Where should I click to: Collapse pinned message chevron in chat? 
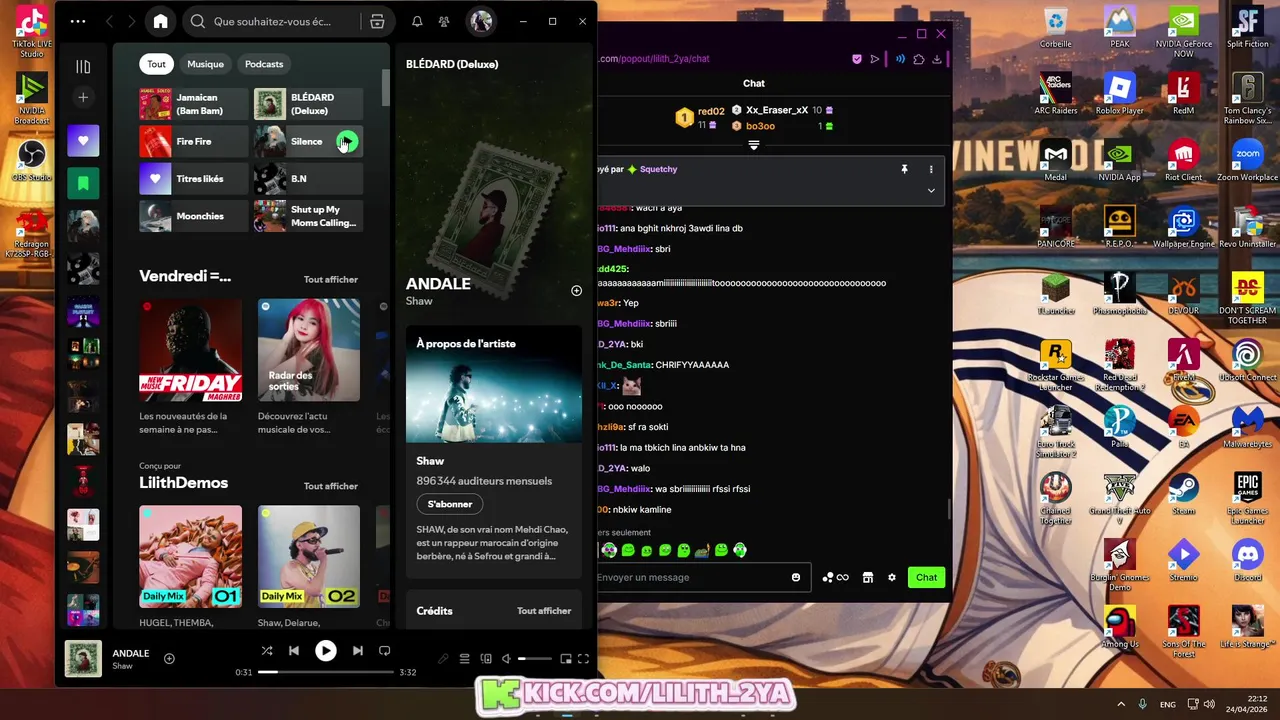[x=931, y=190]
